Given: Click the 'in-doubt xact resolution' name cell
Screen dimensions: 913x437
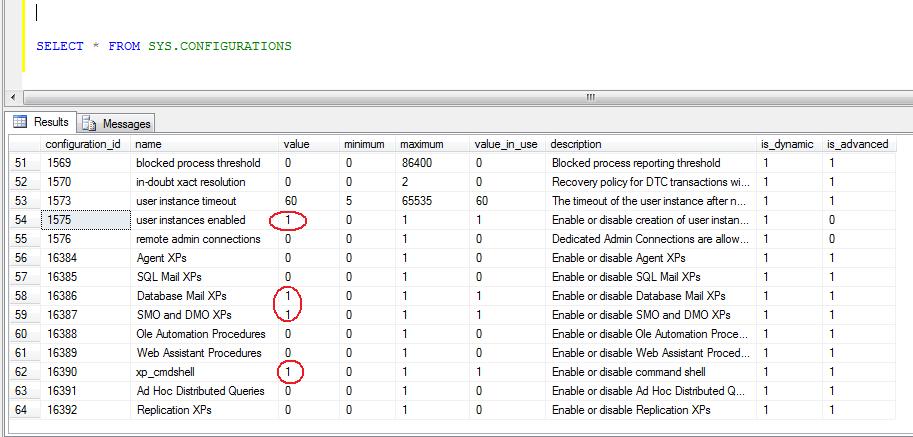Looking at the screenshot, I should (206, 182).
